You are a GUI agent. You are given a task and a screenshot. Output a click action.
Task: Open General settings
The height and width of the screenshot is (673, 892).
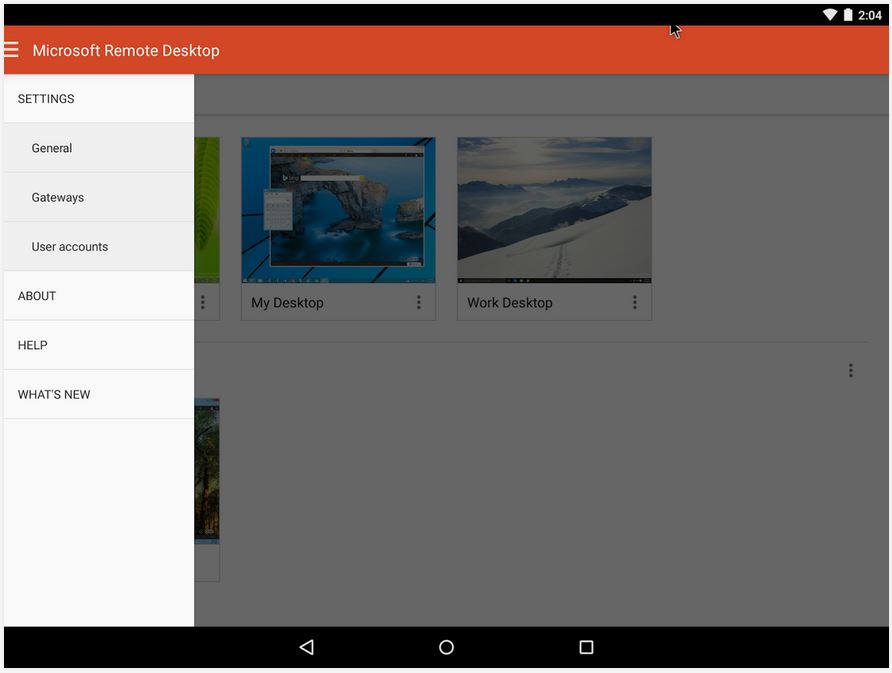(99, 148)
